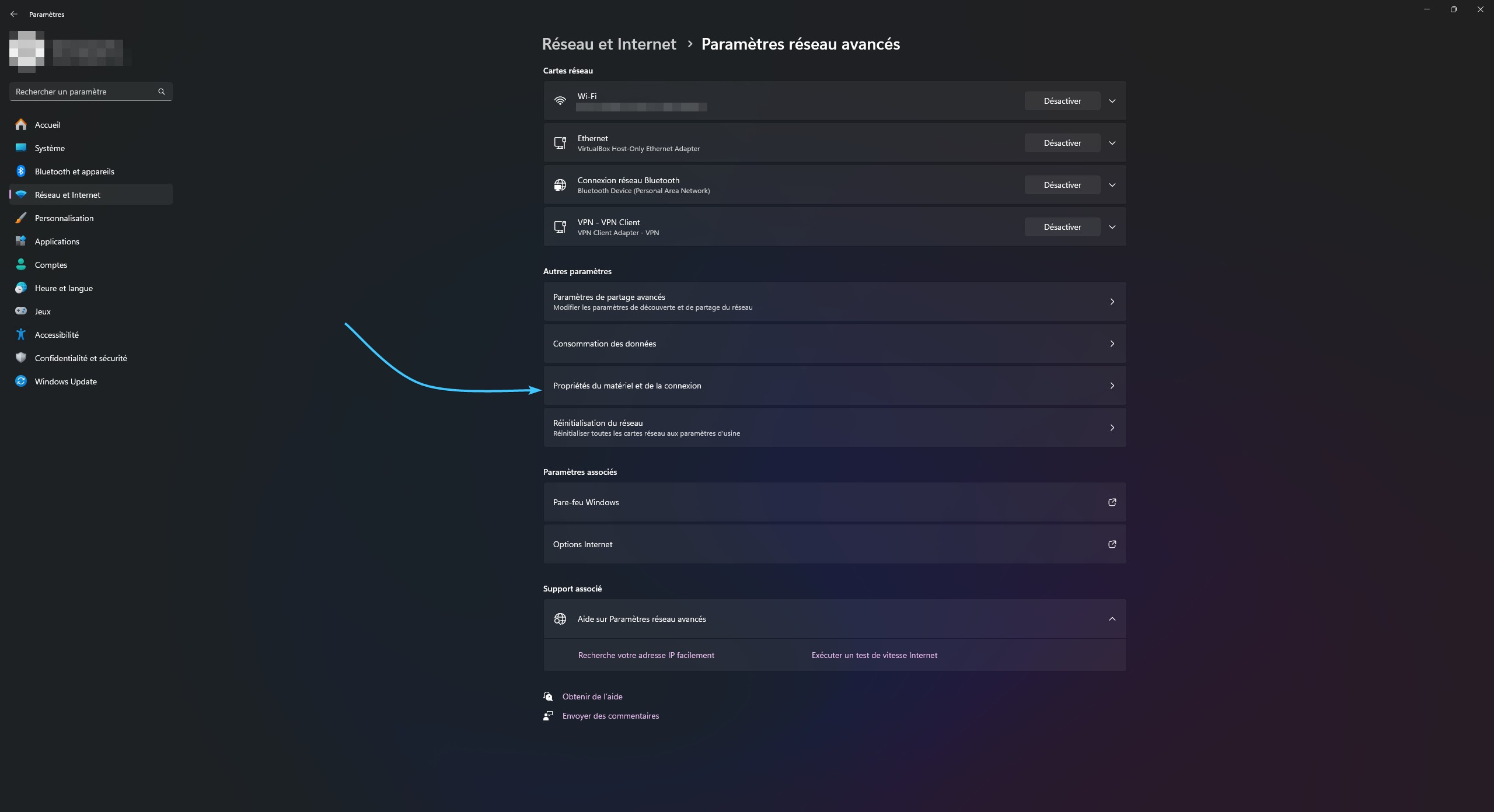Image resolution: width=1494 pixels, height=812 pixels.
Task: Click the Windows Update sidebar icon
Action: click(21, 381)
